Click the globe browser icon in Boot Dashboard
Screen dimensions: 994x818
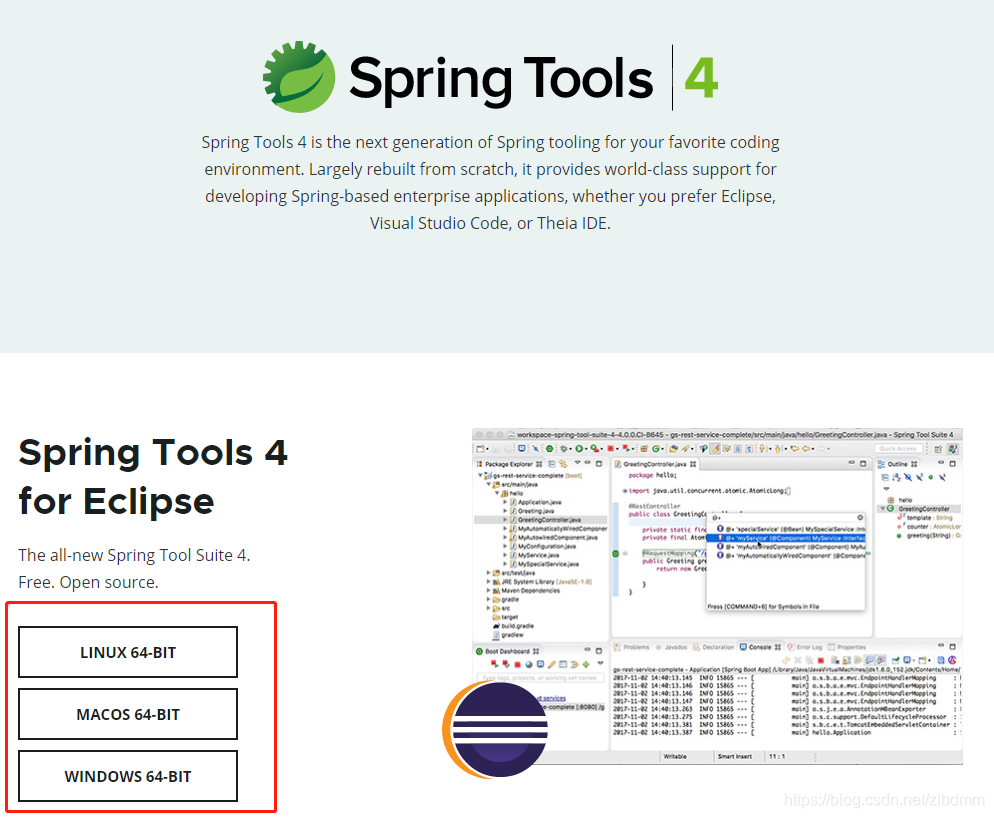(x=529, y=665)
